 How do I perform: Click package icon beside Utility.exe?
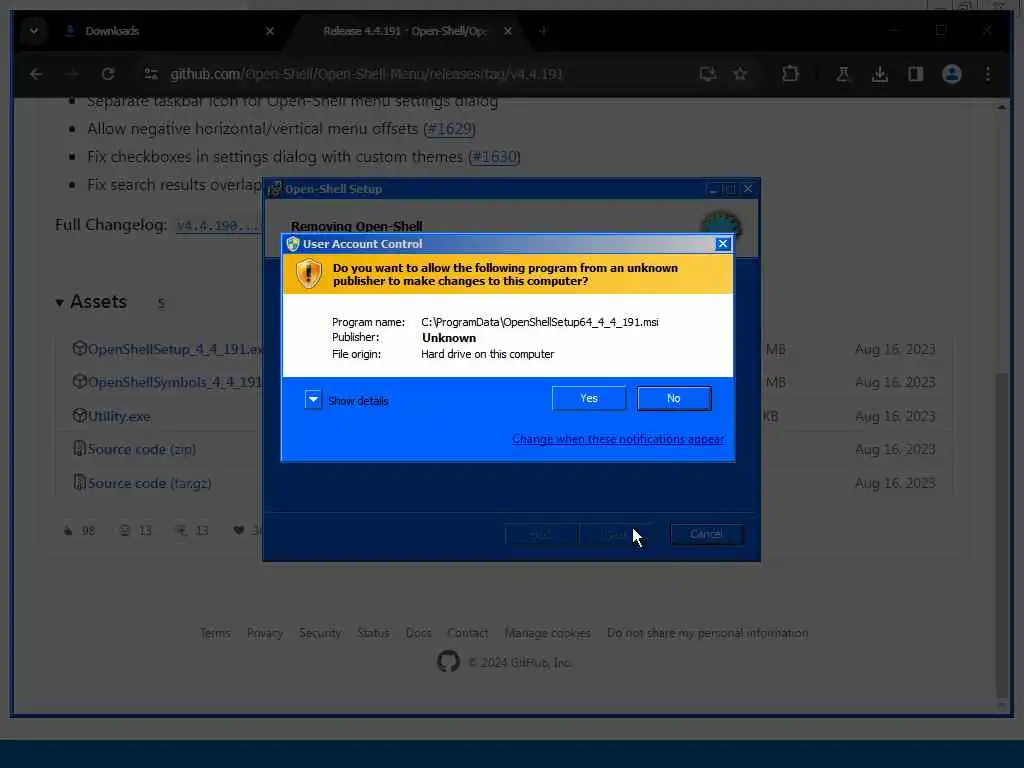pyautogui.click(x=79, y=415)
